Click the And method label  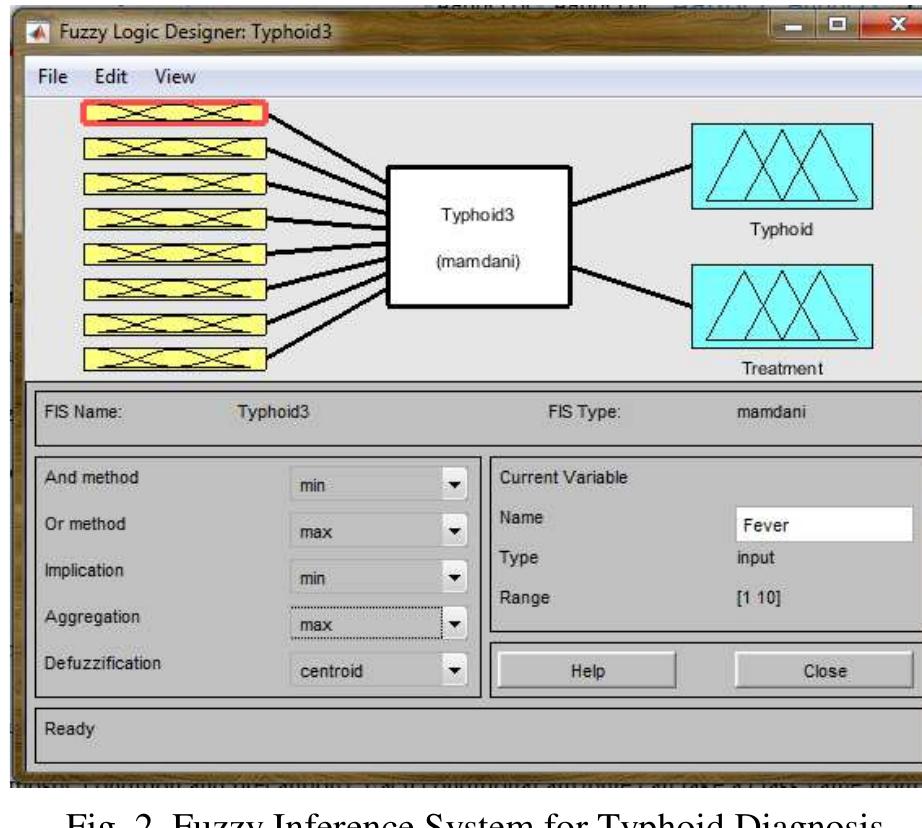(92, 477)
